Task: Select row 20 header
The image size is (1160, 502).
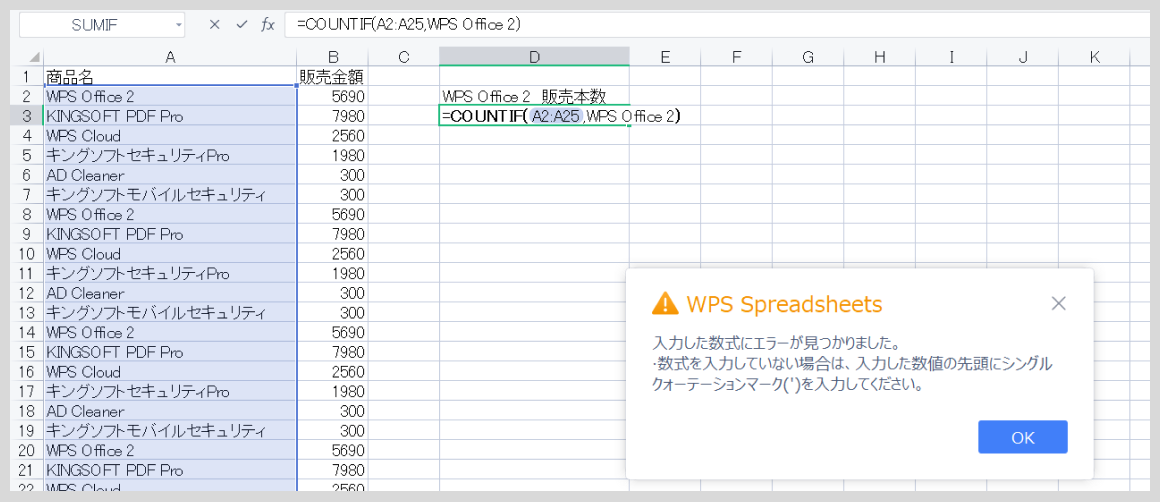Action: (x=27, y=450)
